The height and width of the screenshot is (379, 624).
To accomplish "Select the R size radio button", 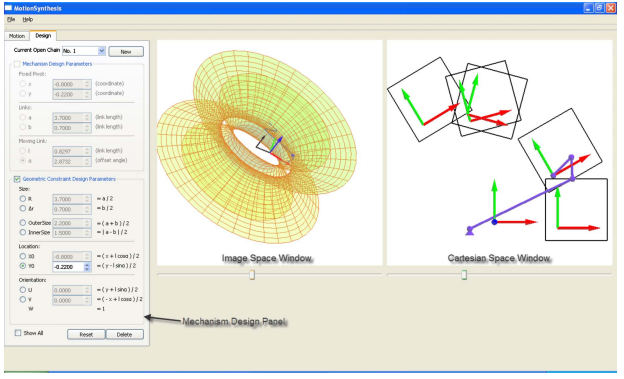I will point(23,199).
